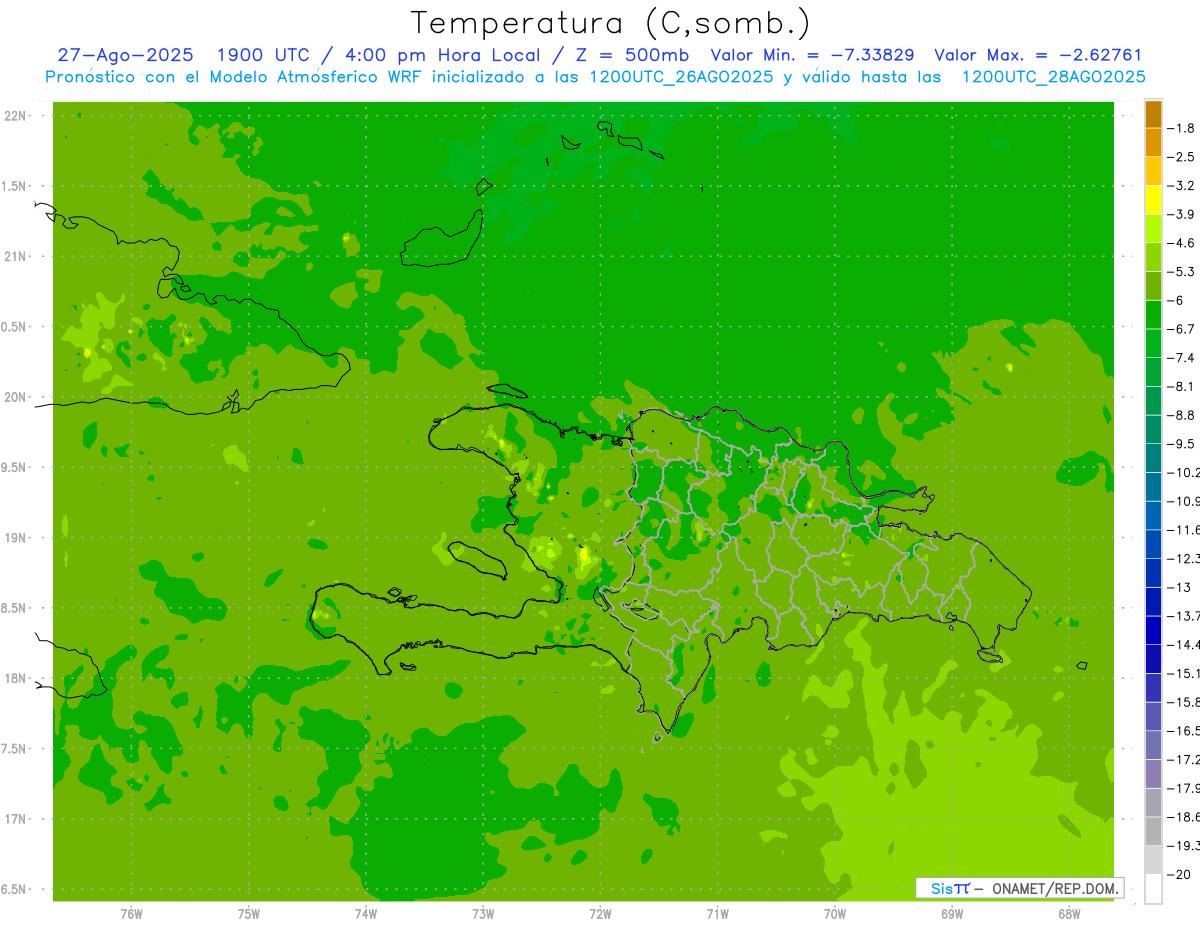The image size is (1200, 927).
Task: Click the '17N' latitude axis label
Action: 15,819
